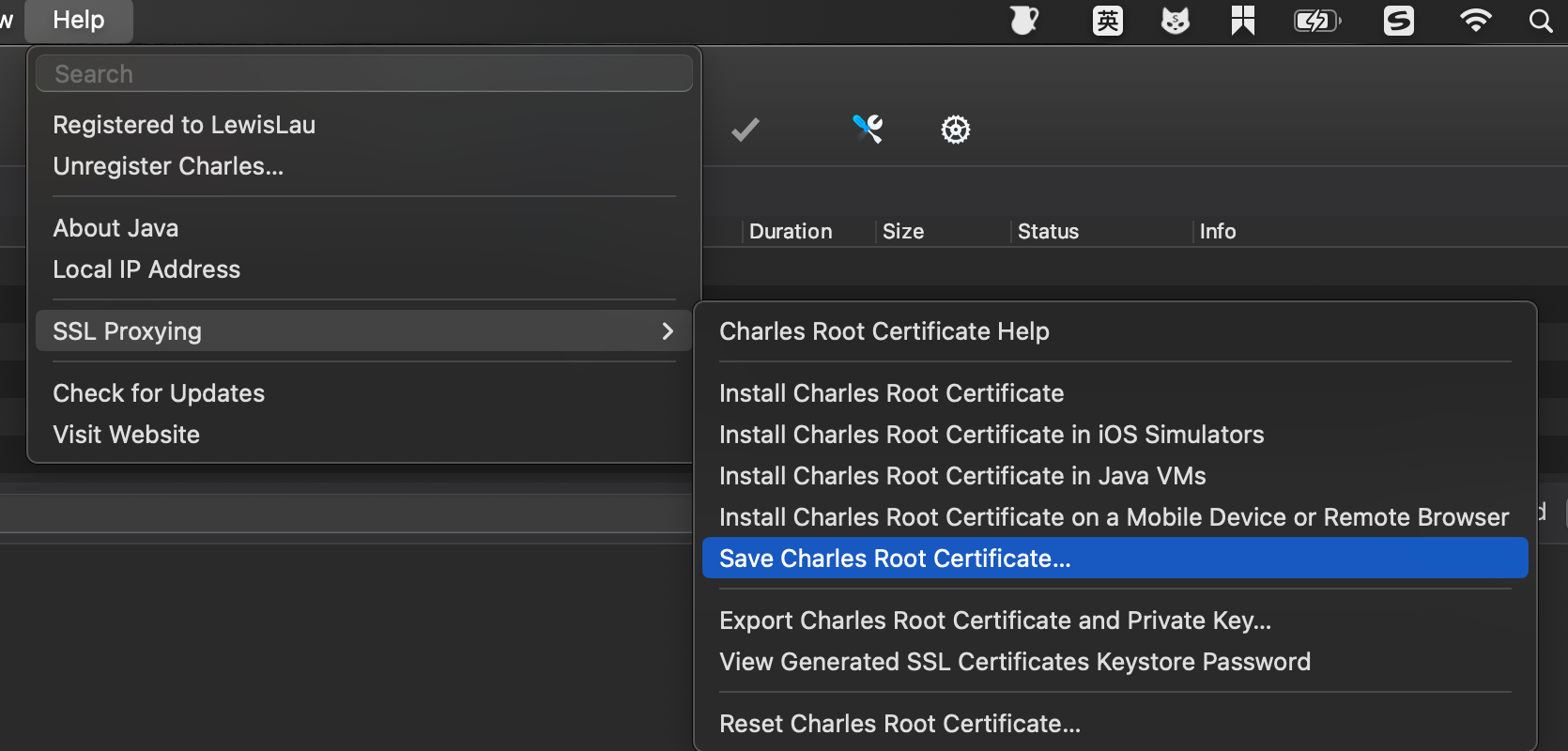The height and width of the screenshot is (751, 1568).
Task: Click the Status column header
Action: 1048,231
